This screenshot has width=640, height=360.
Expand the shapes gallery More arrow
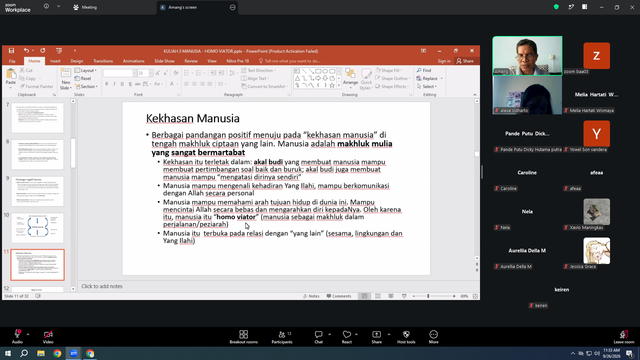point(338,85)
